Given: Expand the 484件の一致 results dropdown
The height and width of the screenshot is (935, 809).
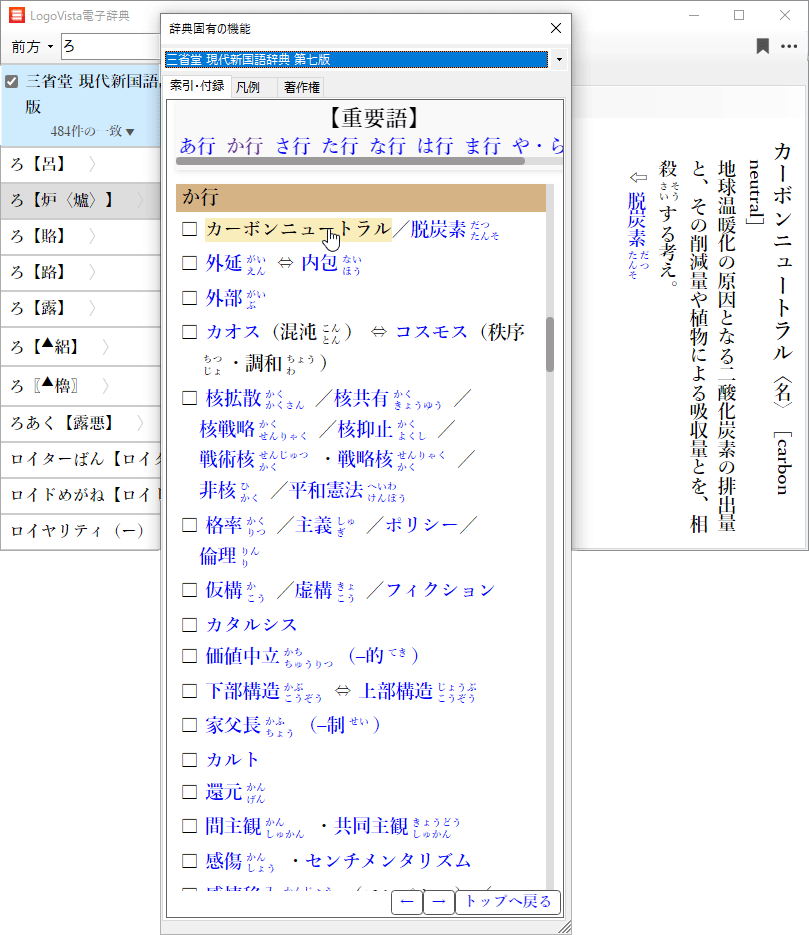Looking at the screenshot, I should pos(93,131).
